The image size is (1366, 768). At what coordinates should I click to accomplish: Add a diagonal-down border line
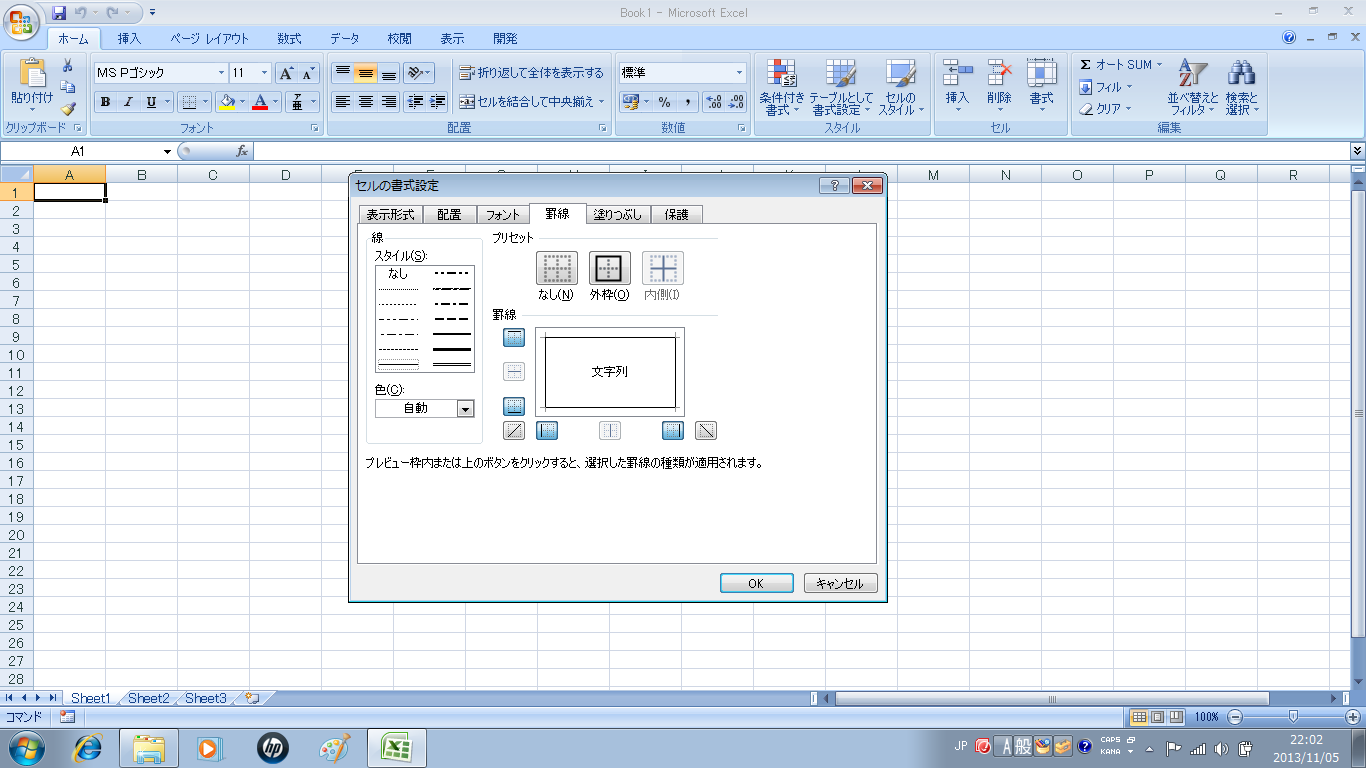click(706, 431)
